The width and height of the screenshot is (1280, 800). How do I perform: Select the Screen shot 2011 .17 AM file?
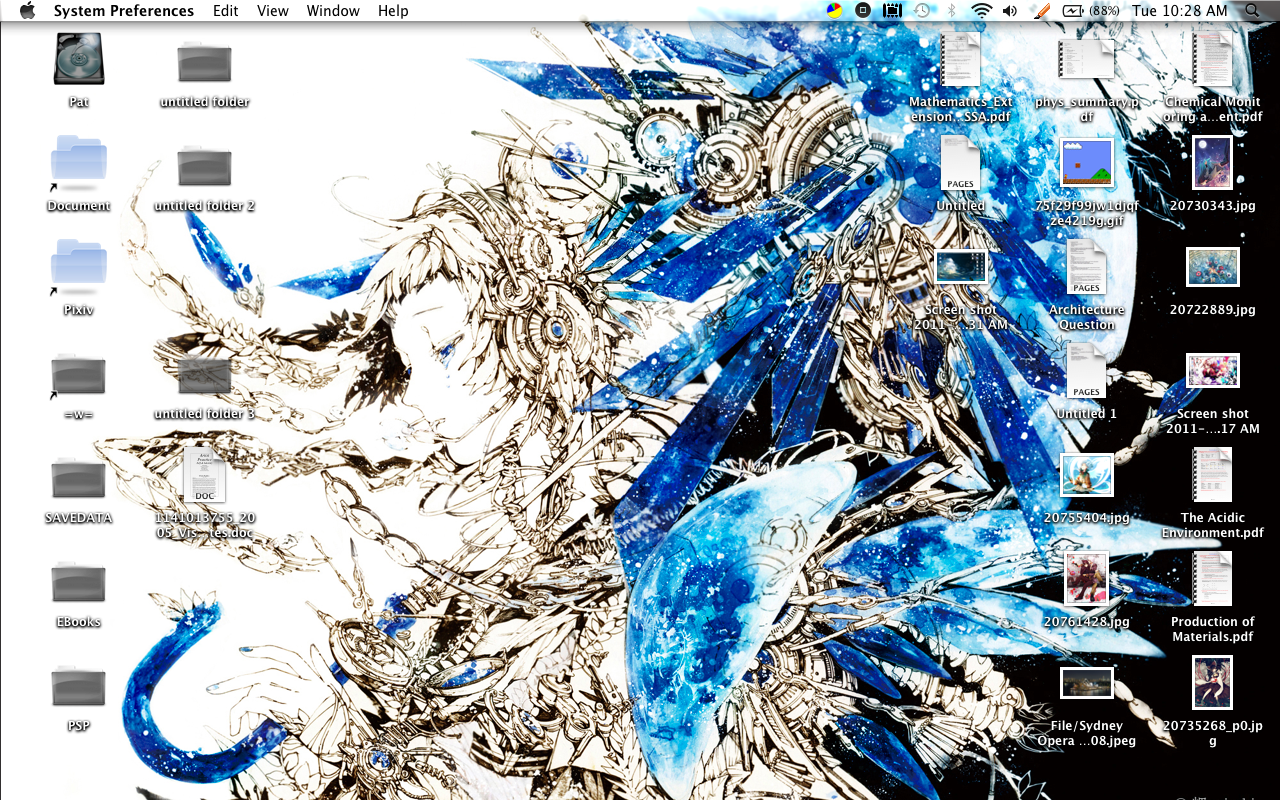(1213, 371)
